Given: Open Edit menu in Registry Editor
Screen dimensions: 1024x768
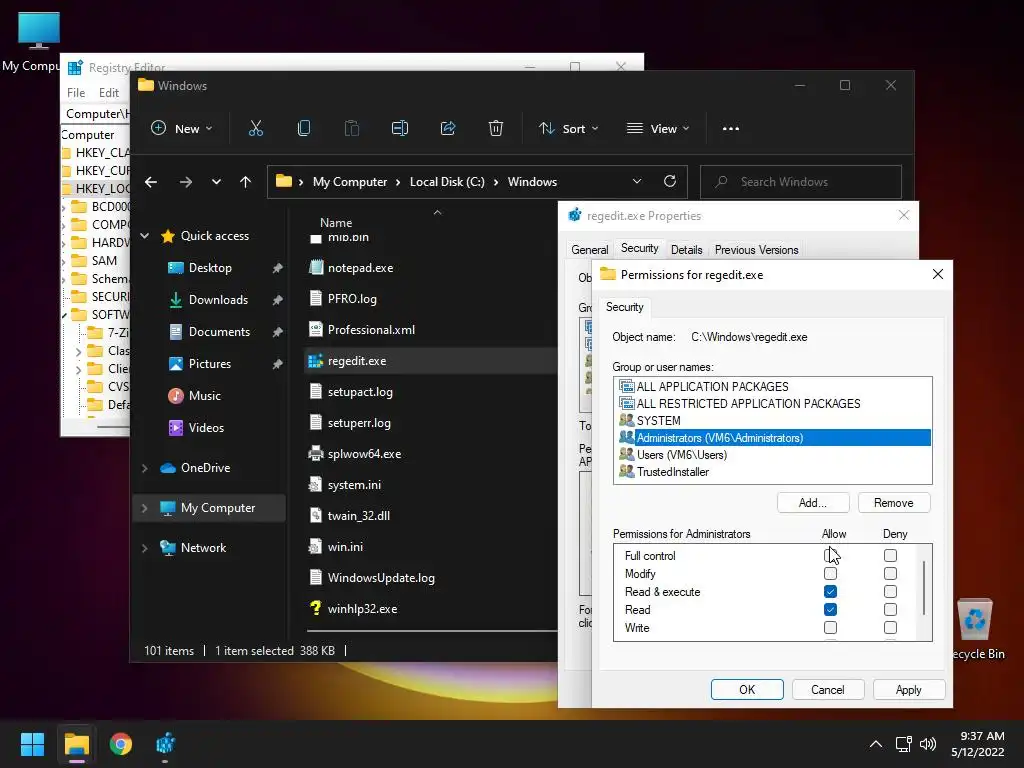Looking at the screenshot, I should pos(108,93).
